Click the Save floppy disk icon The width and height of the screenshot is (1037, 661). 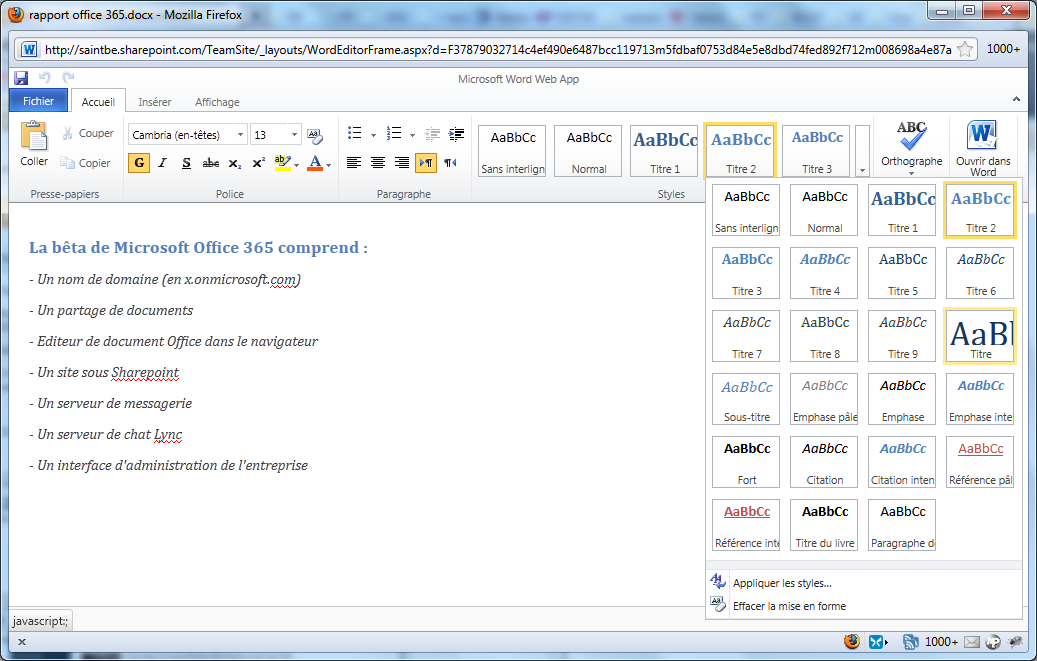[21, 77]
